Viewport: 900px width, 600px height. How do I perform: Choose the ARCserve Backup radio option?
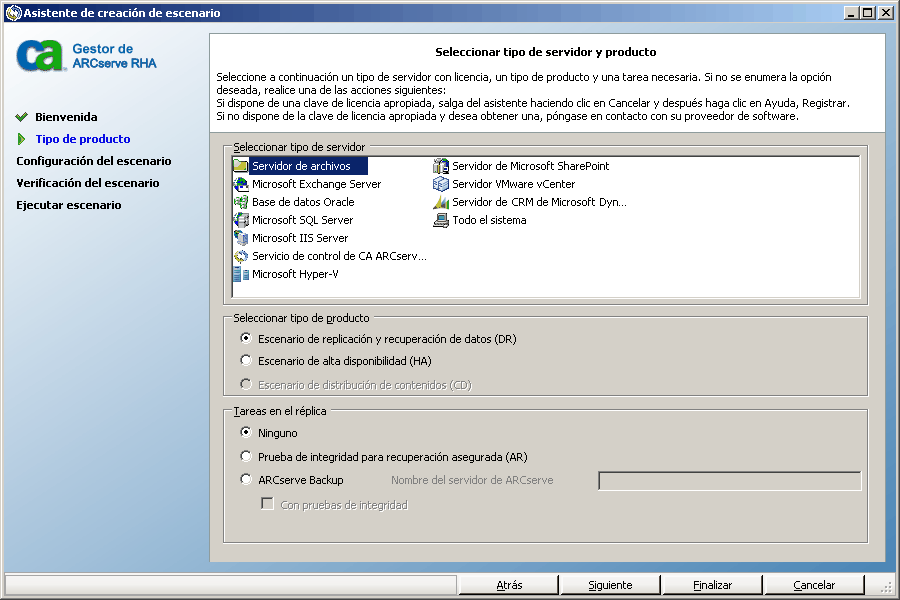point(246,479)
